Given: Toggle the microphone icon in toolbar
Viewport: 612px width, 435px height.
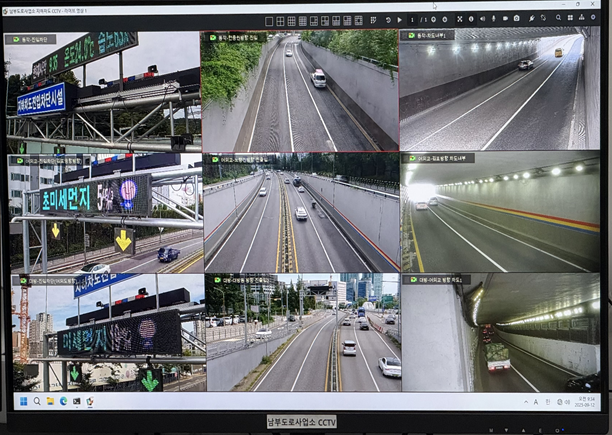Looking at the screenshot, I should 494,20.
